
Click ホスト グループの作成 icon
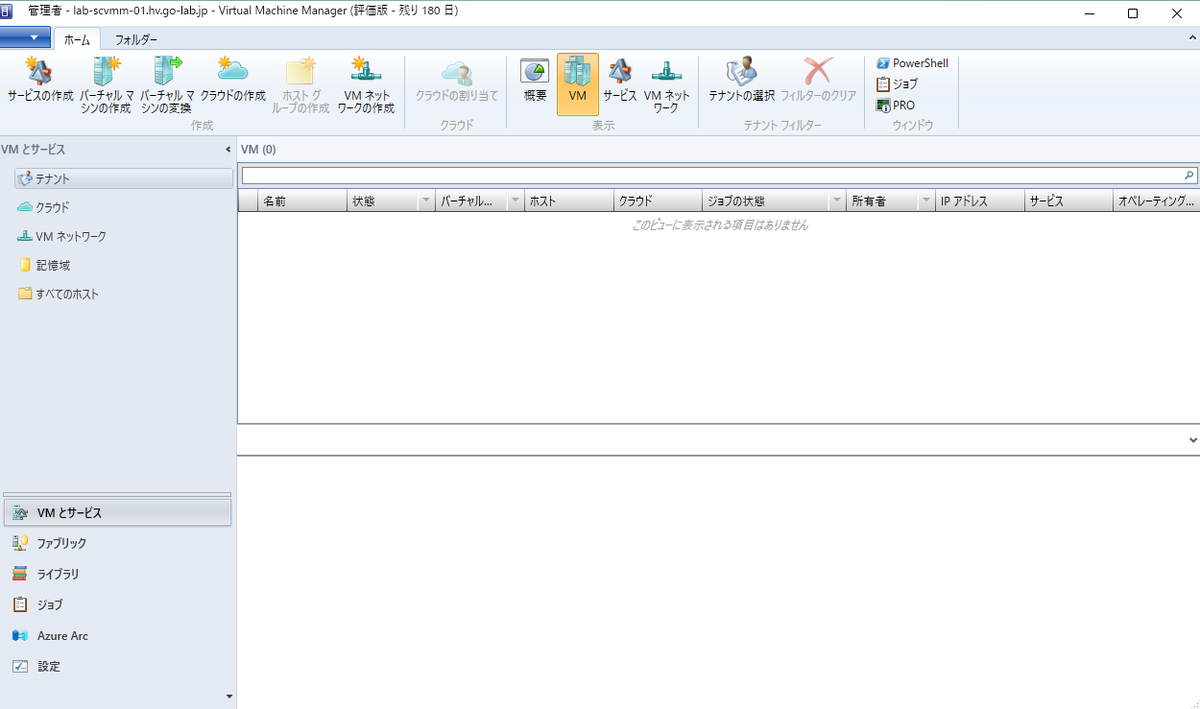[299, 85]
